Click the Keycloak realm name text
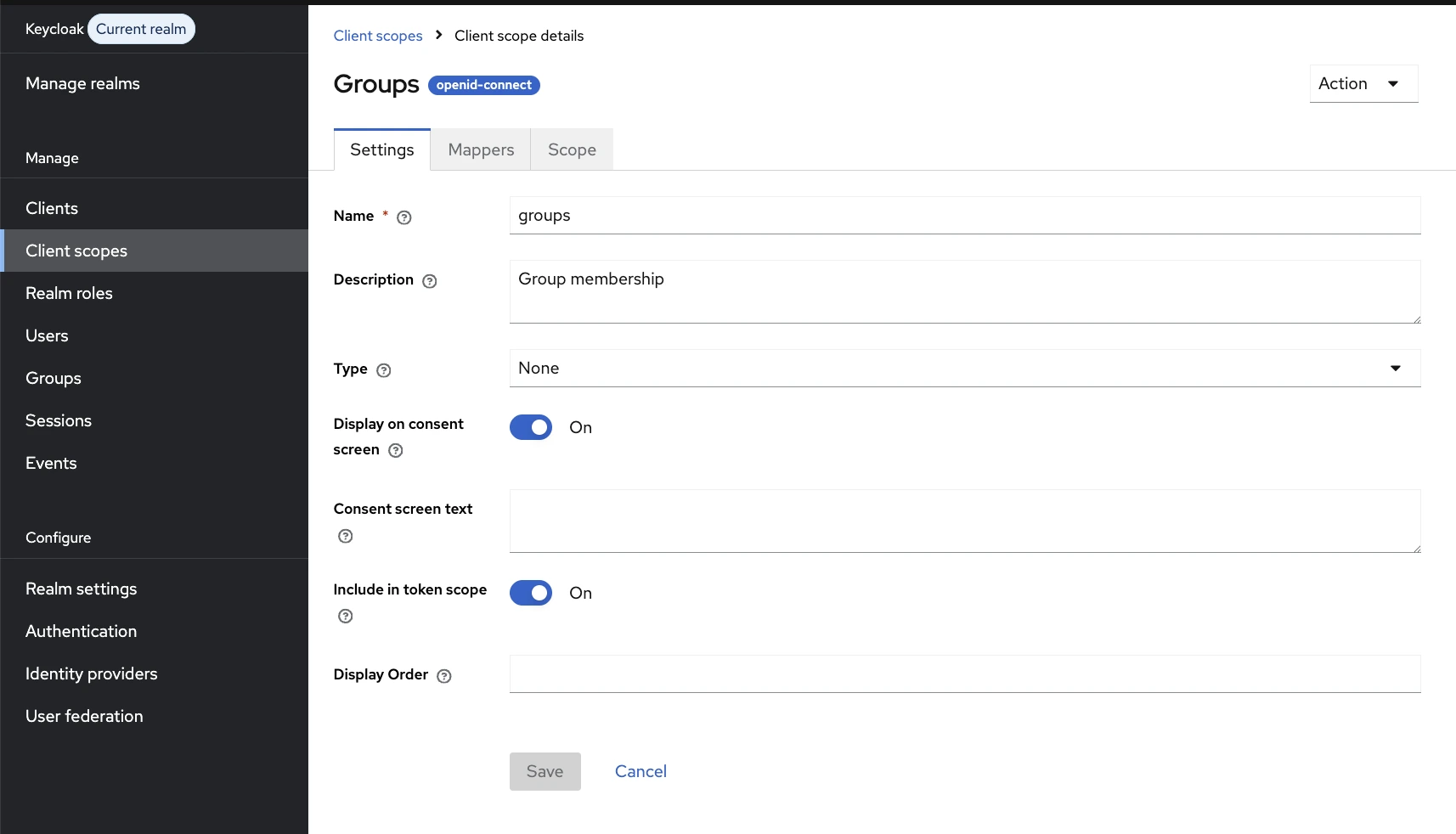 click(54, 29)
